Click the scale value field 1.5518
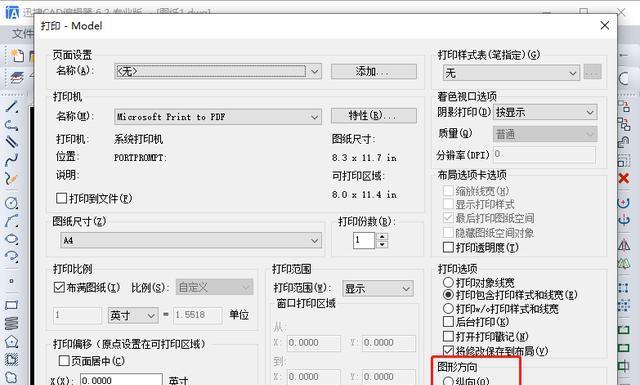This screenshot has width=640, height=385. coord(198,315)
